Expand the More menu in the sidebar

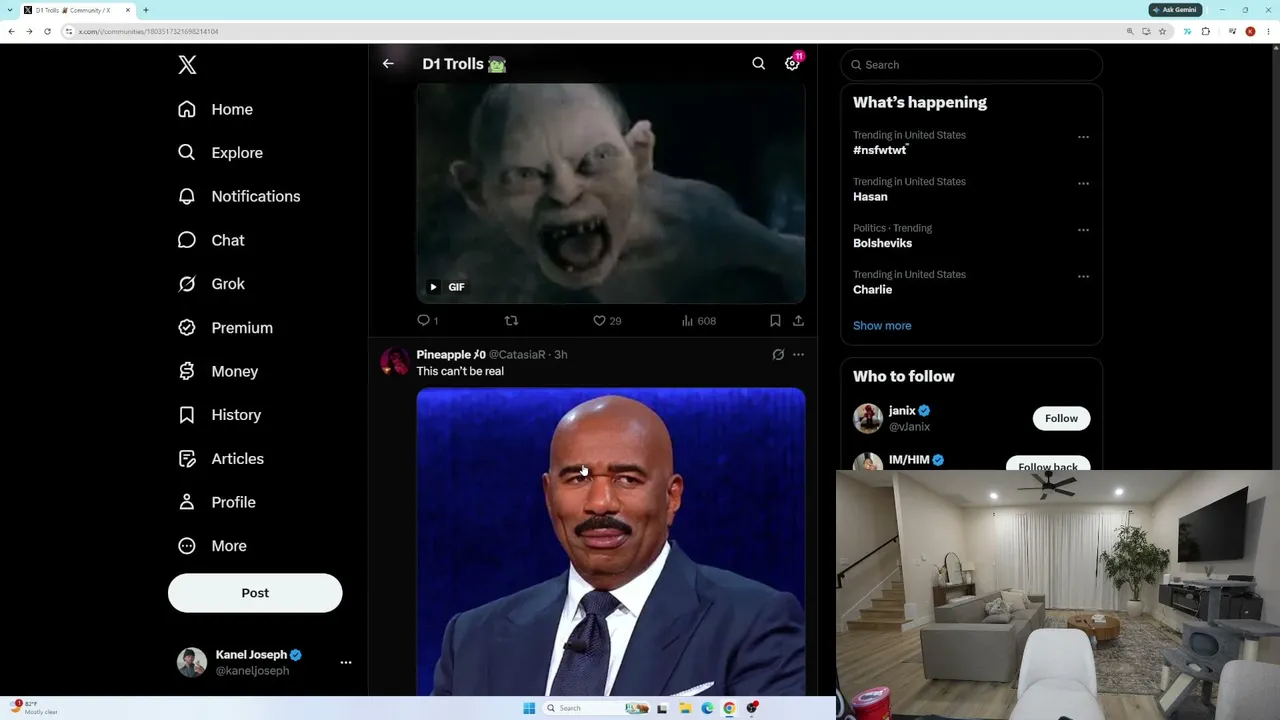pyautogui.click(x=212, y=546)
